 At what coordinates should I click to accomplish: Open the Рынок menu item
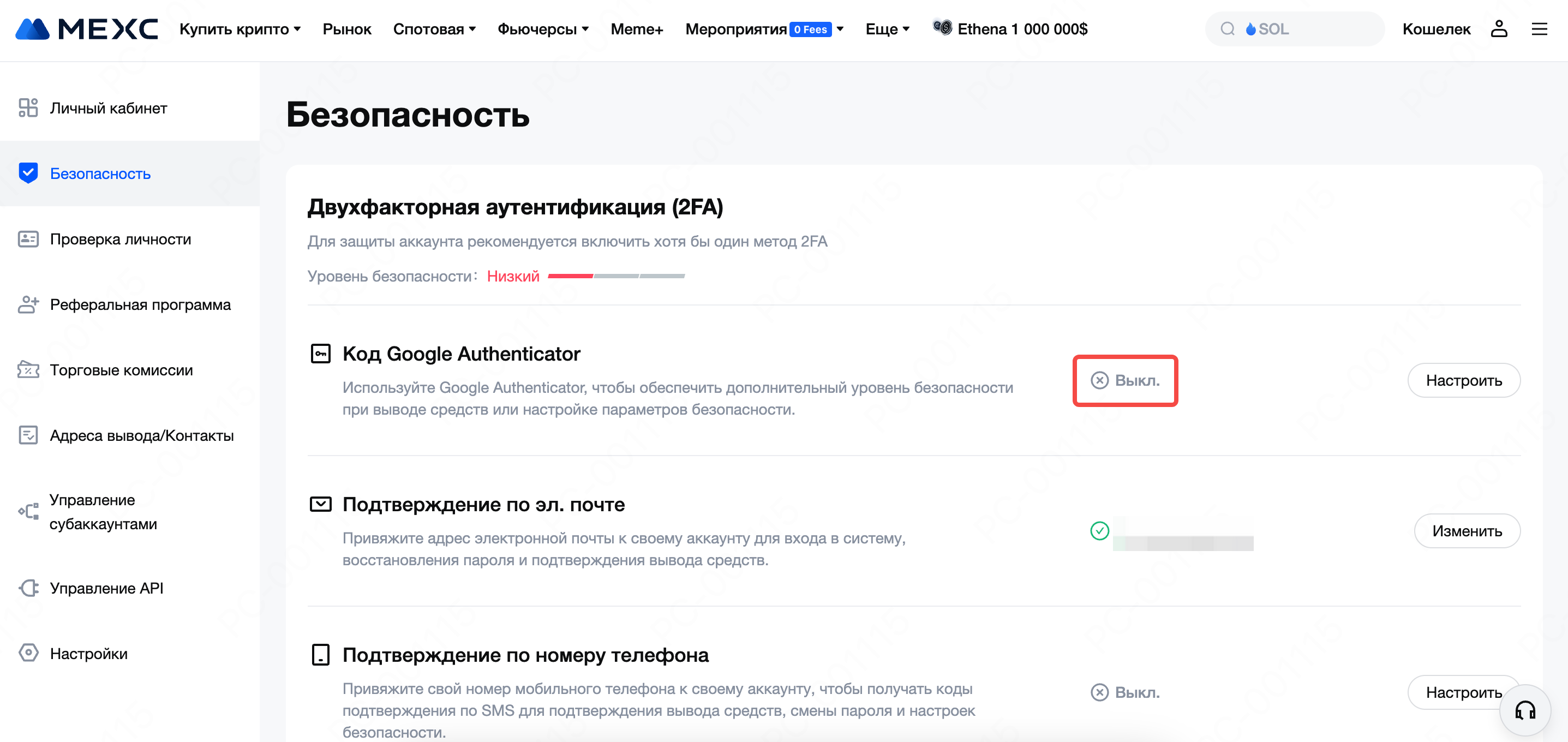tap(347, 28)
